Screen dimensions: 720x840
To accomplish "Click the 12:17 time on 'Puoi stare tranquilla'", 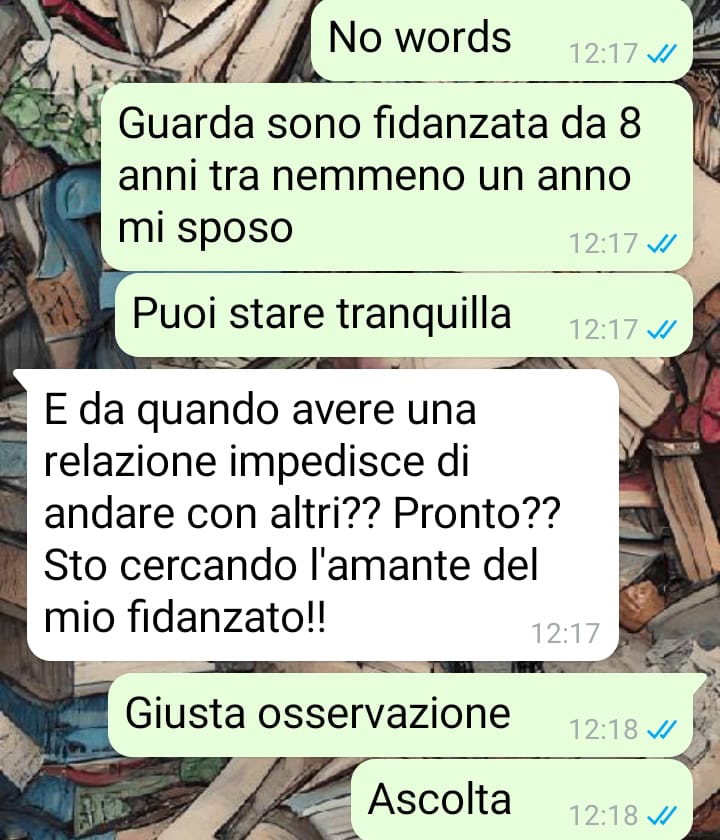I will [603, 329].
